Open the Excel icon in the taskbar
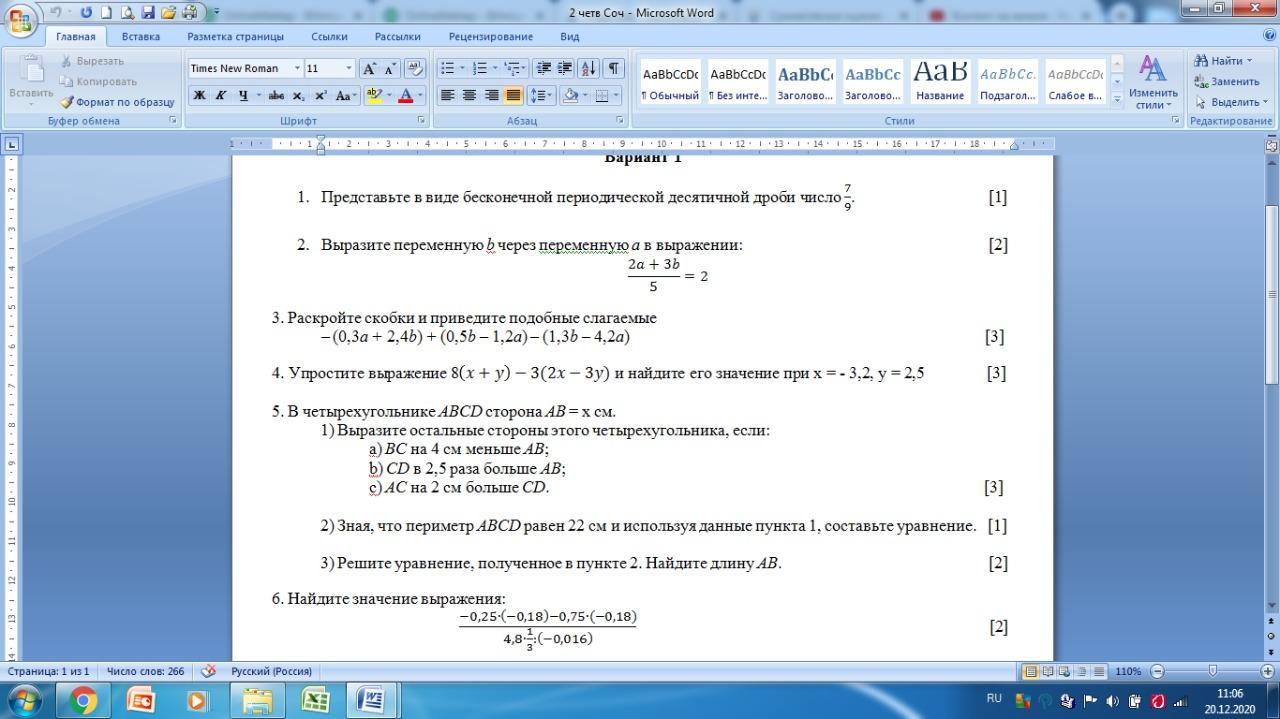 coord(315,700)
